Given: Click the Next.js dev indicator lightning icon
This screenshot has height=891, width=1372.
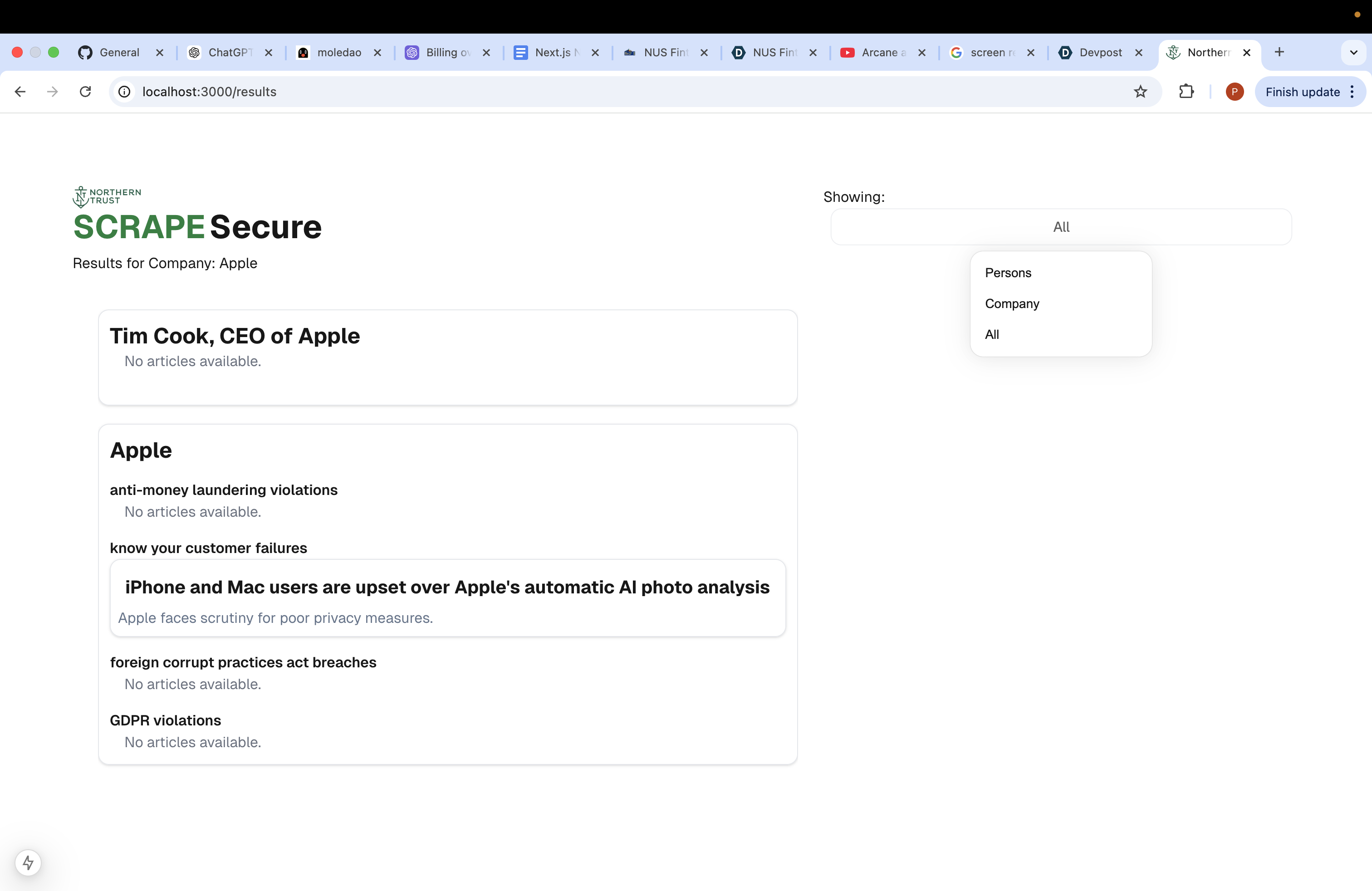Looking at the screenshot, I should tap(28, 862).
